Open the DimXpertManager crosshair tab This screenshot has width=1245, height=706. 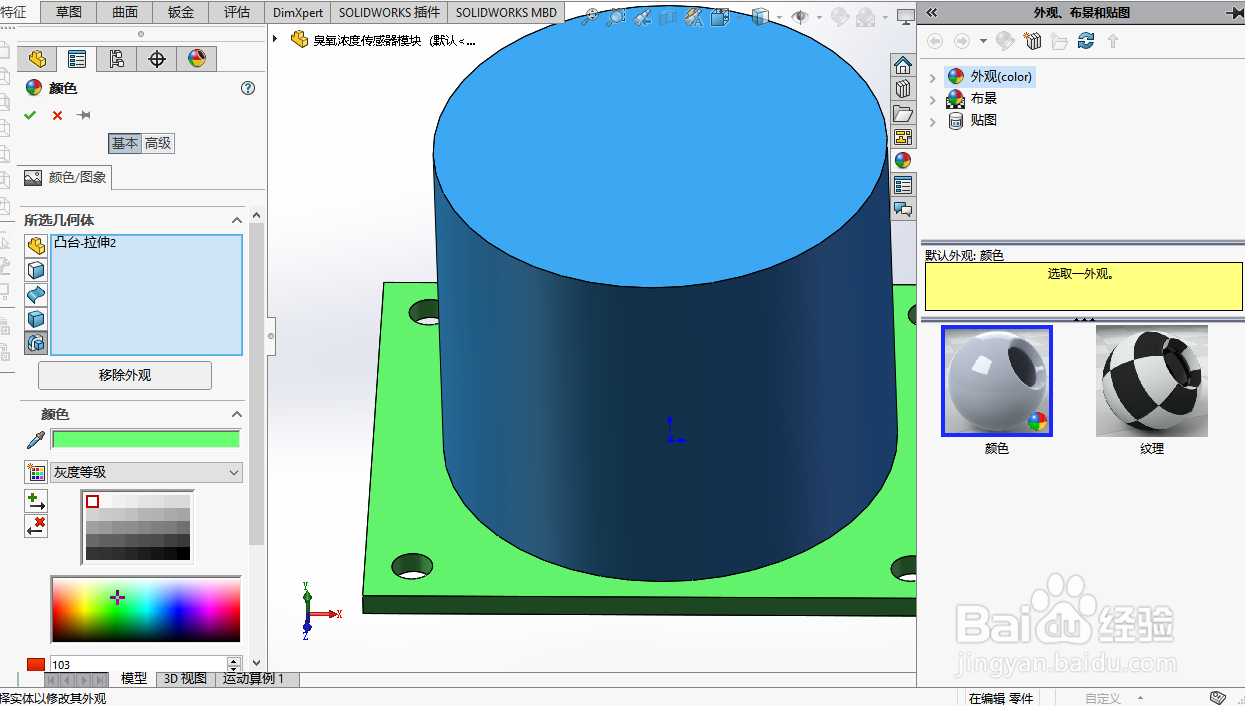[x=157, y=59]
